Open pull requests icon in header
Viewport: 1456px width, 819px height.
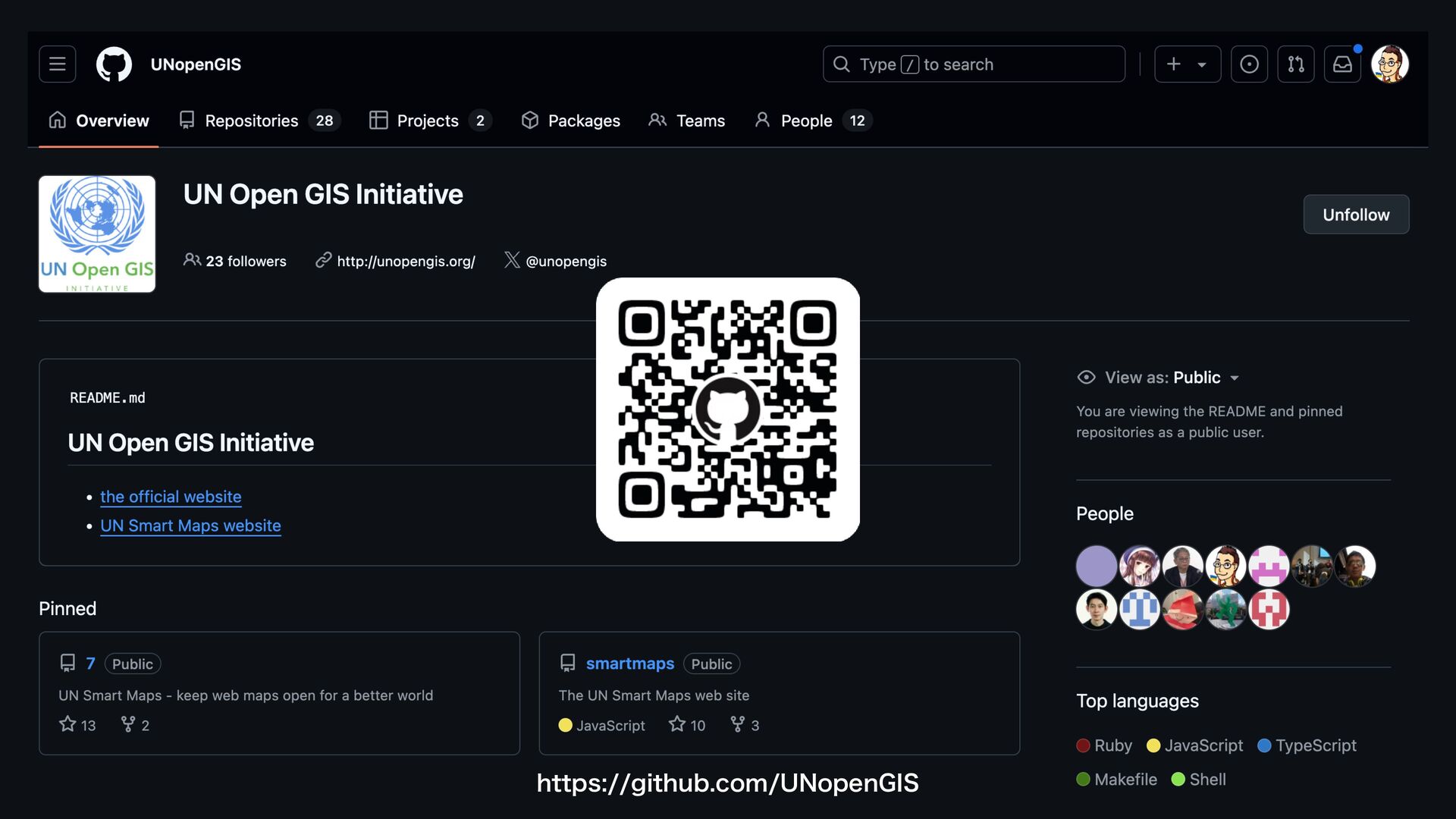tap(1296, 64)
